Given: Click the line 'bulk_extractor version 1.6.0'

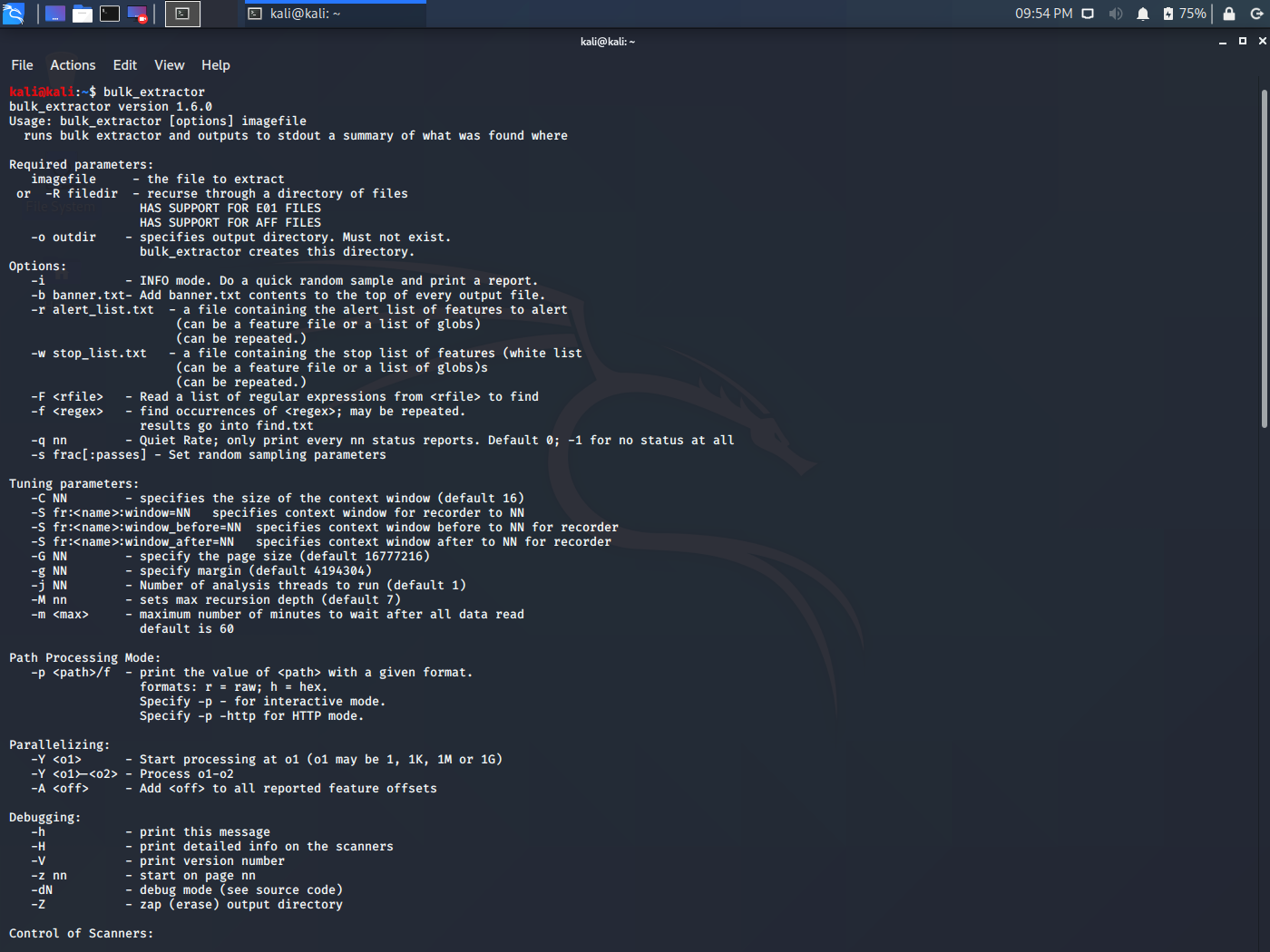Looking at the screenshot, I should click(x=111, y=106).
